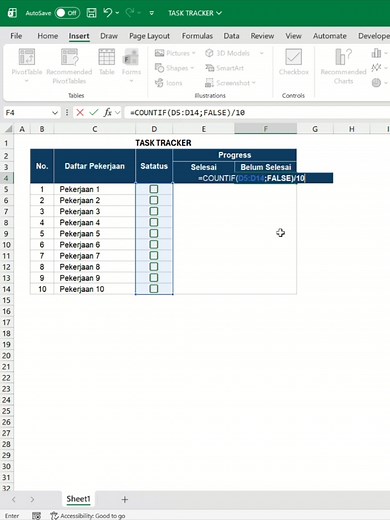Open the View tab
Screen dimensions: 390x520
293,36
